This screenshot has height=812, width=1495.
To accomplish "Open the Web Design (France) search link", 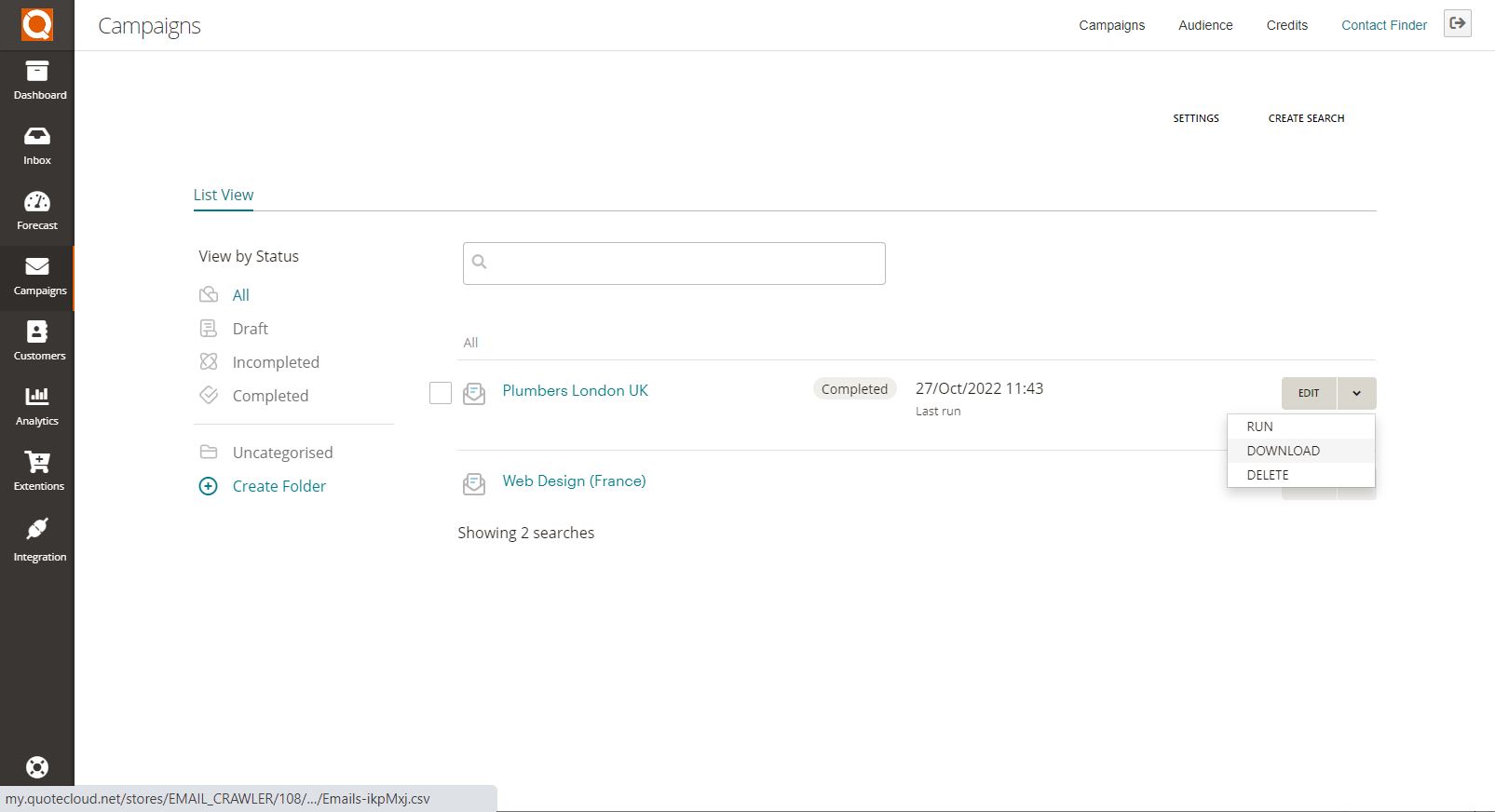I will [x=574, y=480].
